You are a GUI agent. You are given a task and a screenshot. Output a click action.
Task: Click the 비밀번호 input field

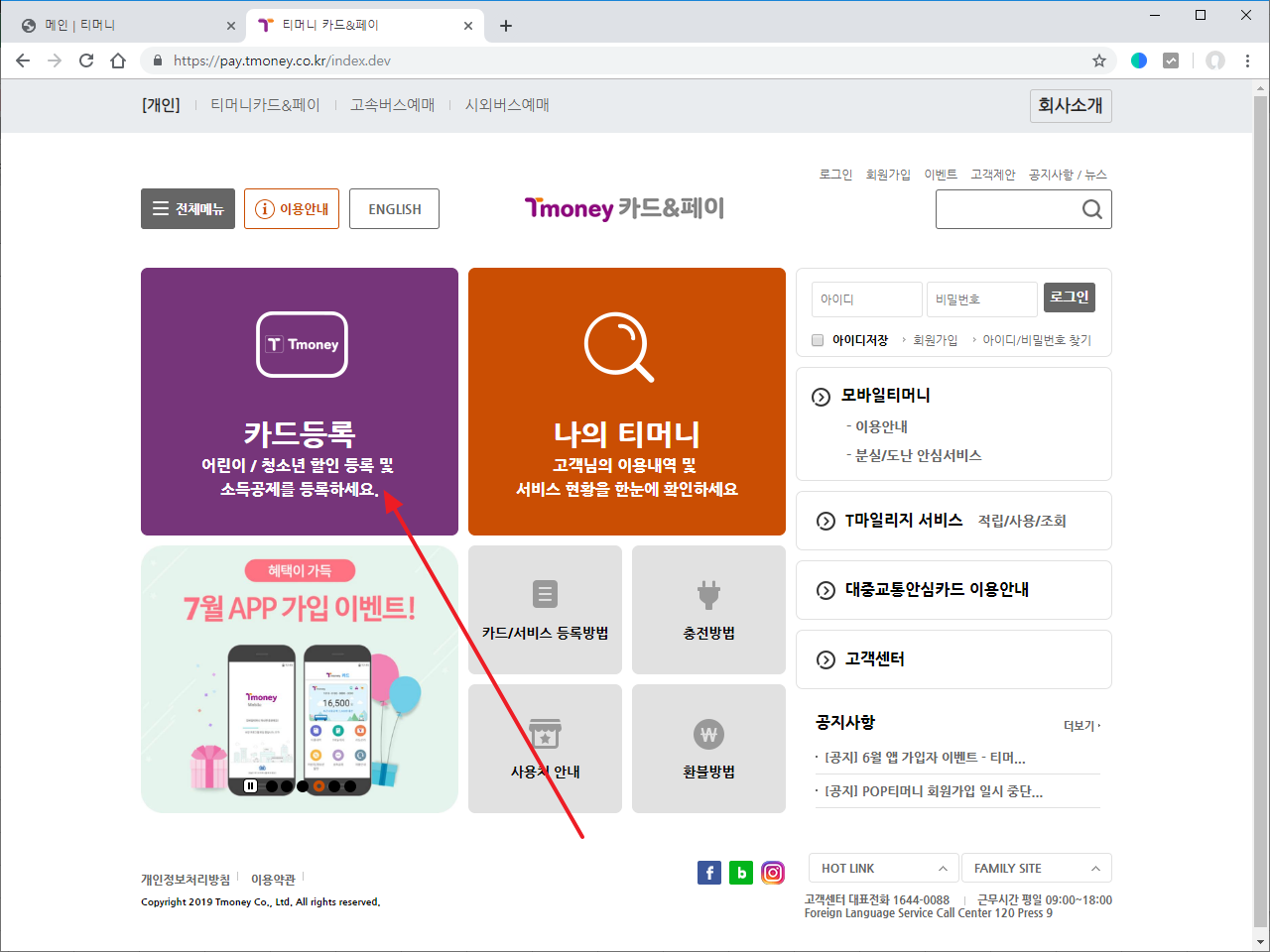point(982,299)
